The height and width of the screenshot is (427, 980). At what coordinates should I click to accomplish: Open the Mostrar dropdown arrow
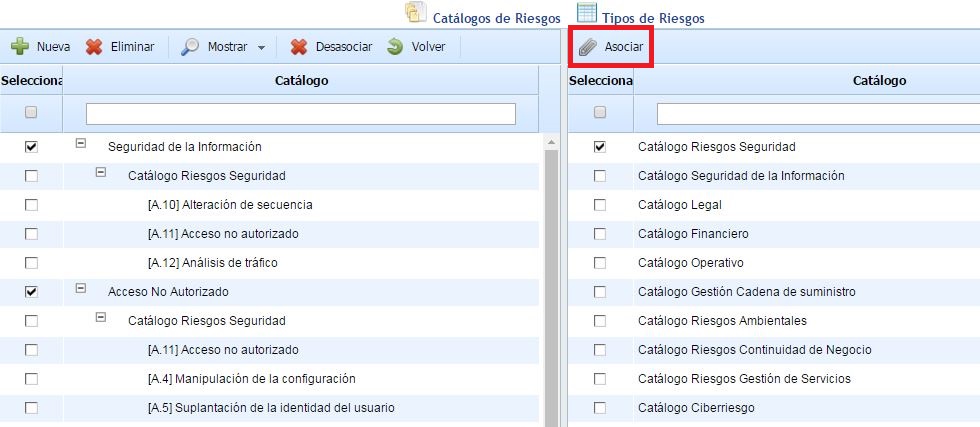click(261, 48)
